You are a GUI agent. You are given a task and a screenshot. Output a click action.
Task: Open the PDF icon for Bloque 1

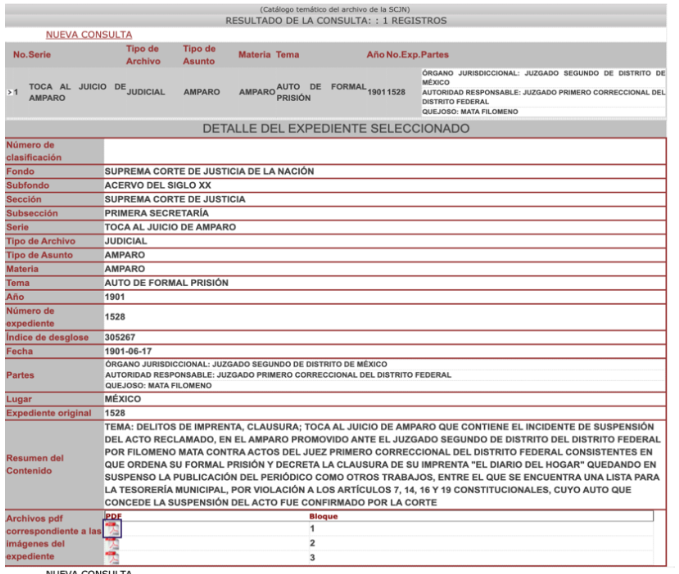(112, 529)
